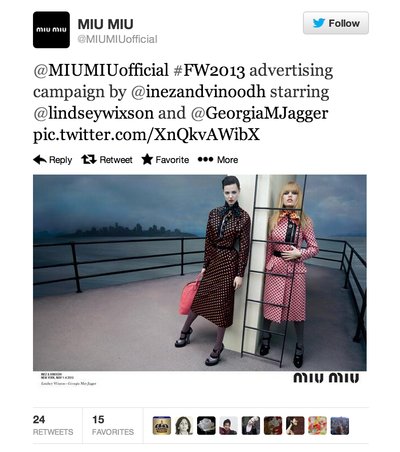This screenshot has height=452, width=400.
Task: Click the Favorite star icon
Action: 147,160
